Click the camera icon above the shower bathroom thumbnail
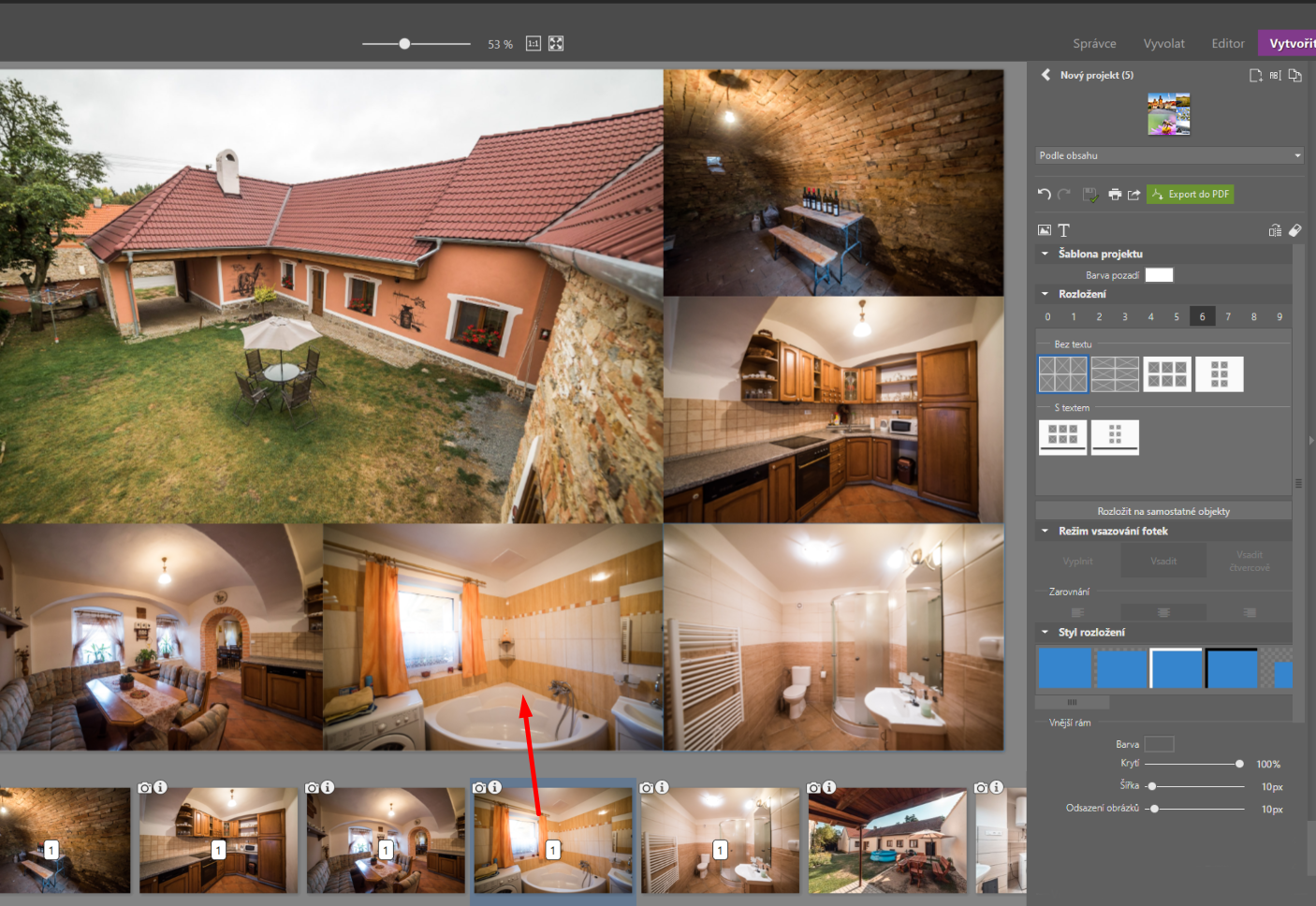Image resolution: width=1316 pixels, height=906 pixels. coord(647,787)
